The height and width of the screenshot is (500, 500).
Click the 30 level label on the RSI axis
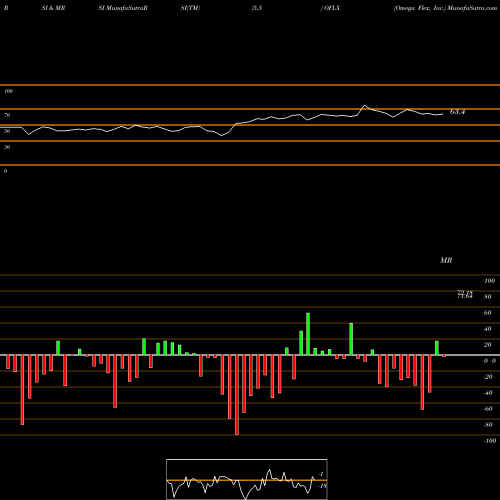coord(7,147)
